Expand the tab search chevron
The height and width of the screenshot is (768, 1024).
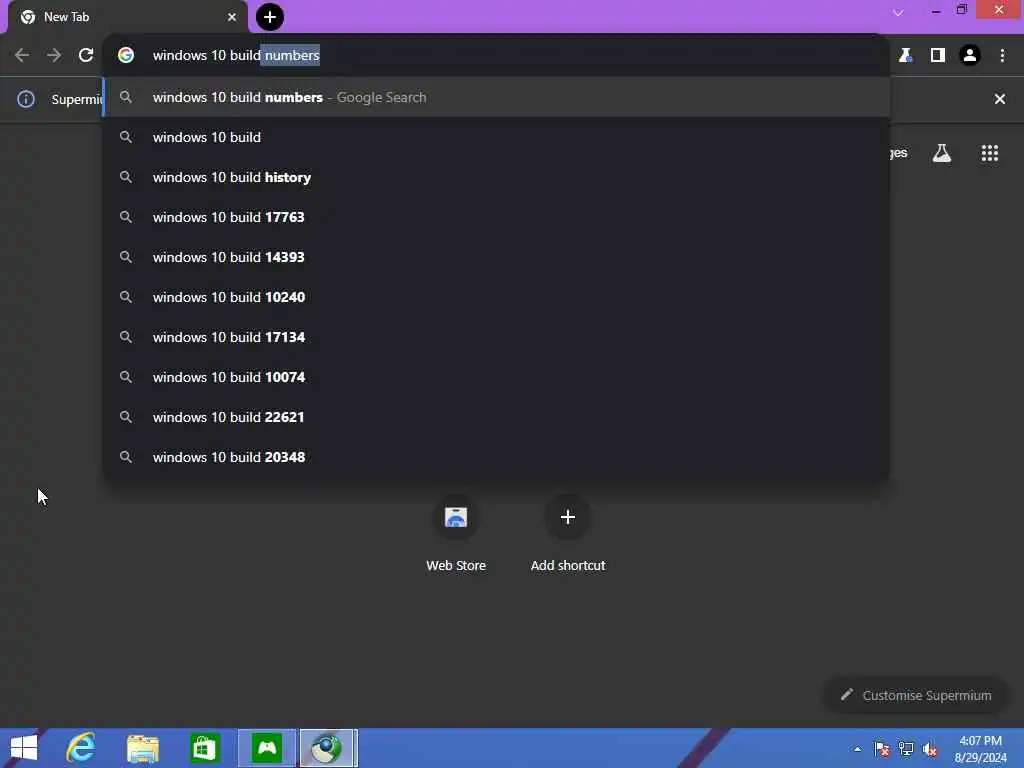click(898, 12)
